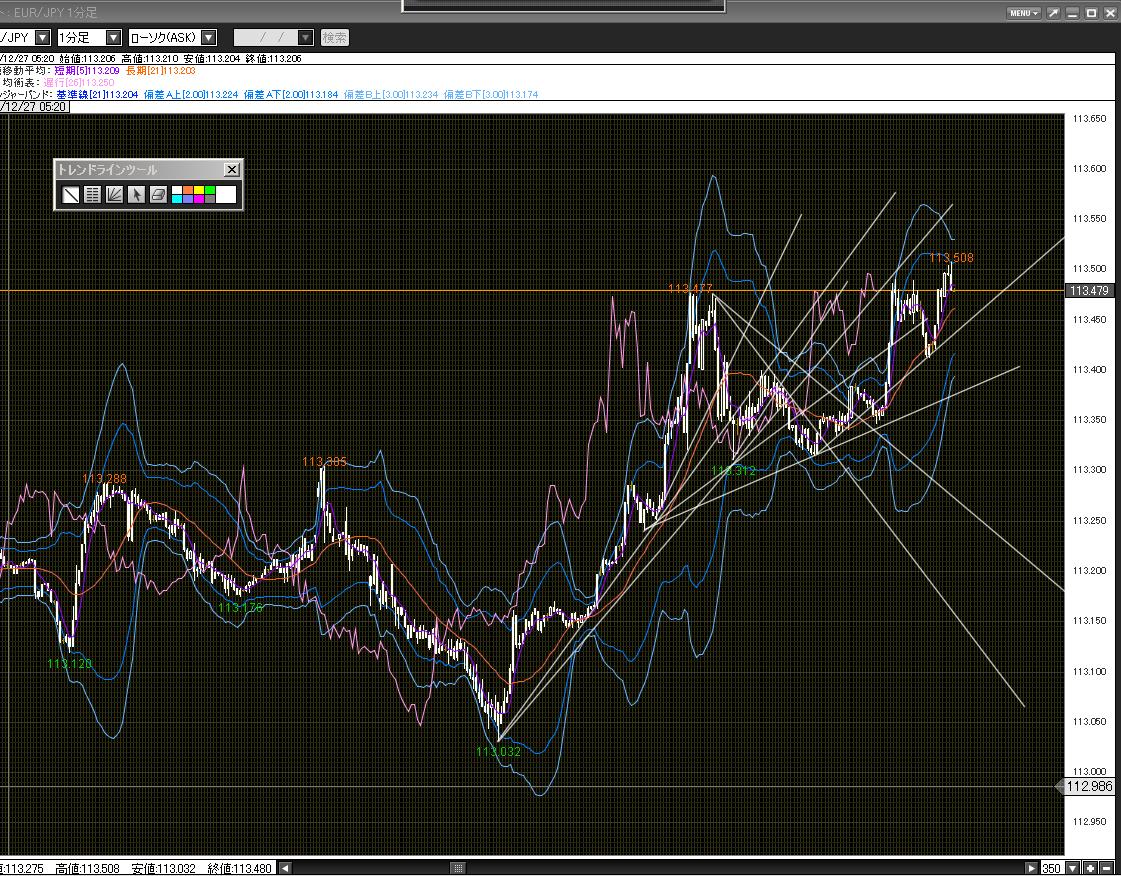Open the date picker dropdown arrow
The image size is (1121, 876).
(x=306, y=37)
